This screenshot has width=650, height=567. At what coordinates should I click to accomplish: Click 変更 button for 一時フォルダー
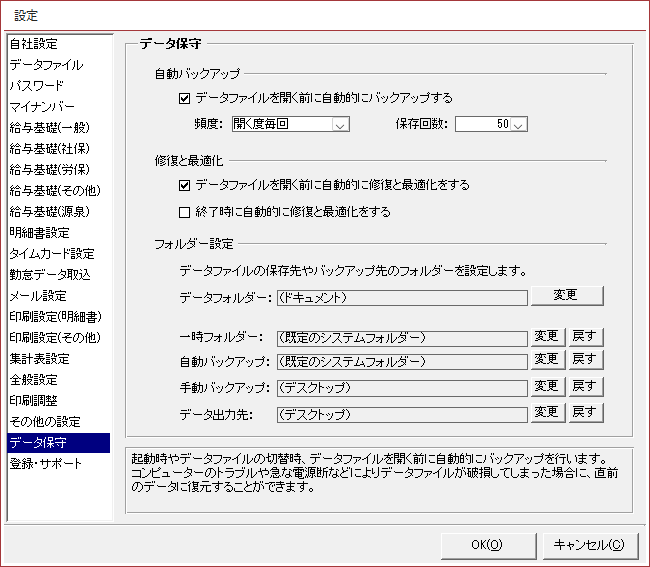tap(547, 336)
